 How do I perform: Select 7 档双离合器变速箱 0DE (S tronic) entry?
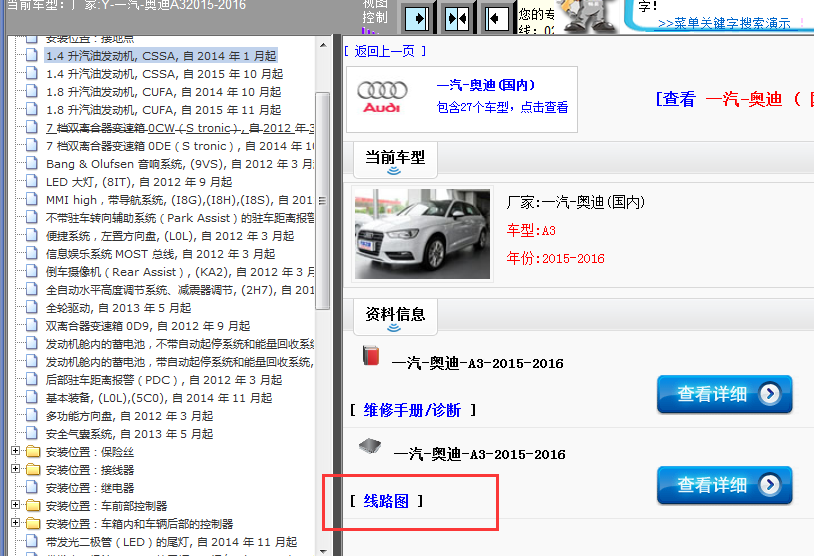[180, 146]
